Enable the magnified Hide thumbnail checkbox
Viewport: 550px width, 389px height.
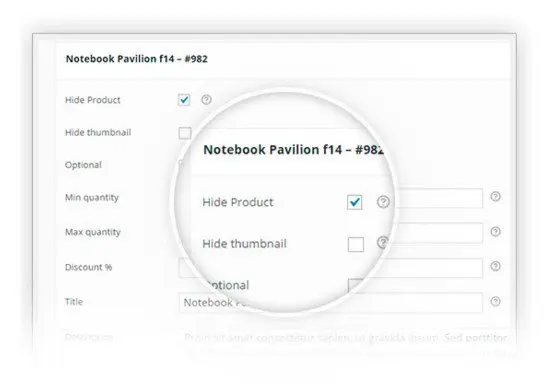[356, 244]
